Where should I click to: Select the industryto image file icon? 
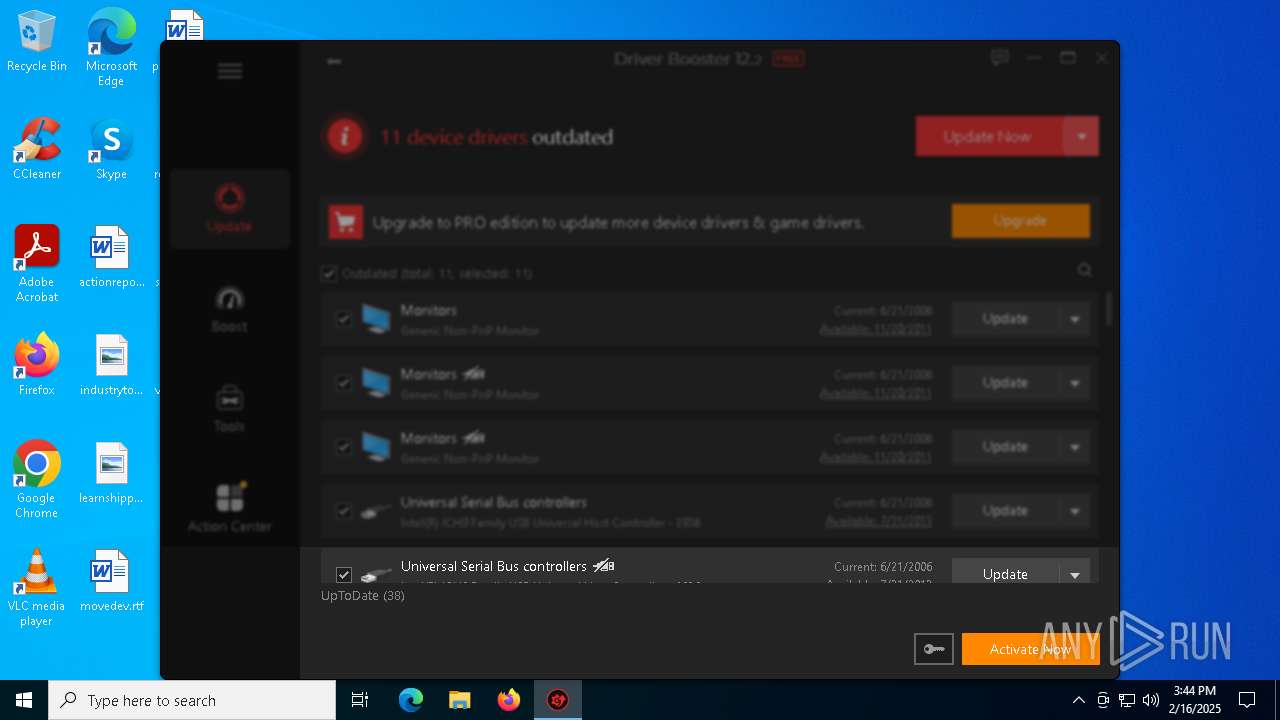pos(111,364)
